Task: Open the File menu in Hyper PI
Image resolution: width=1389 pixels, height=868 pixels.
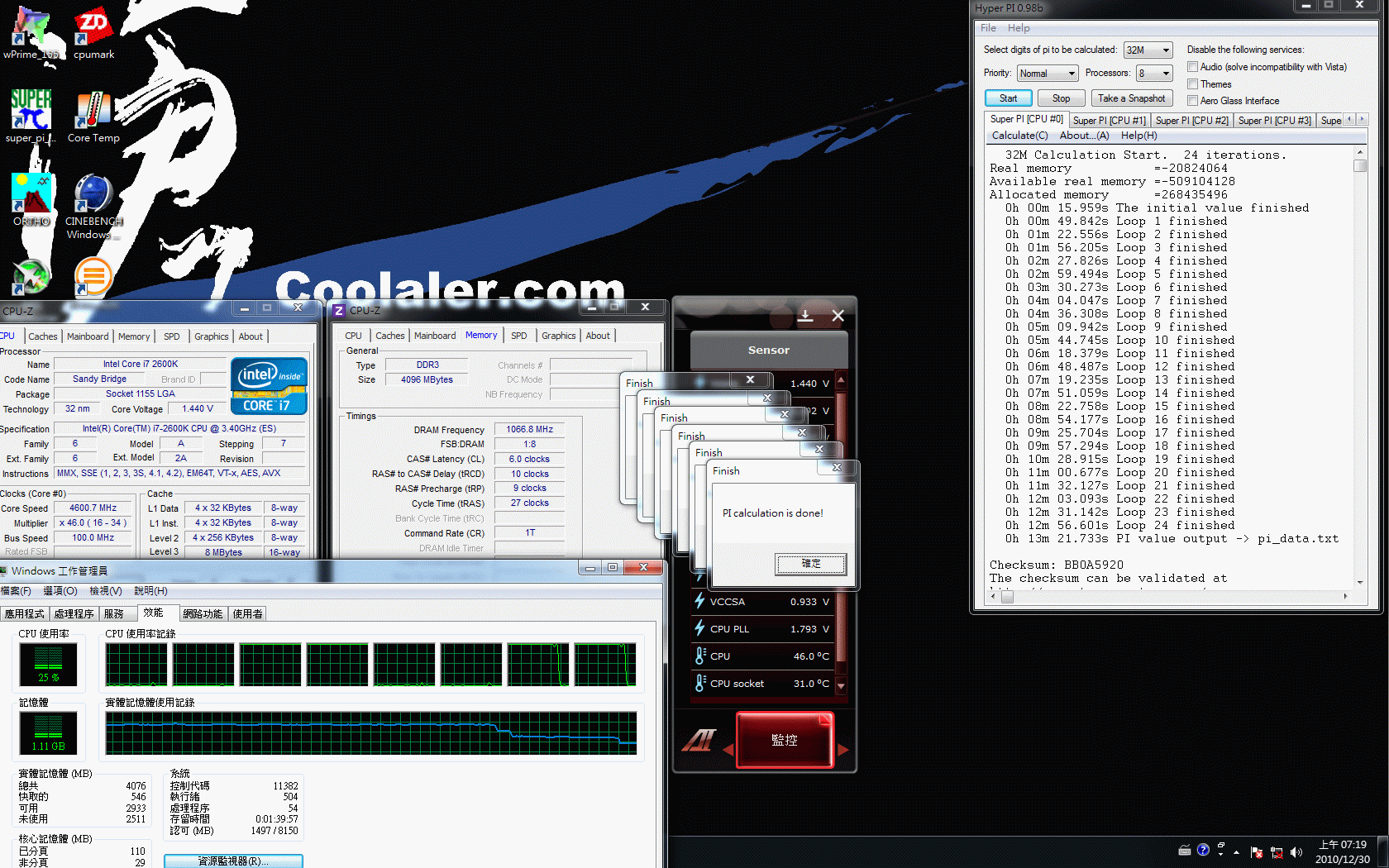Action: pyautogui.click(x=988, y=28)
